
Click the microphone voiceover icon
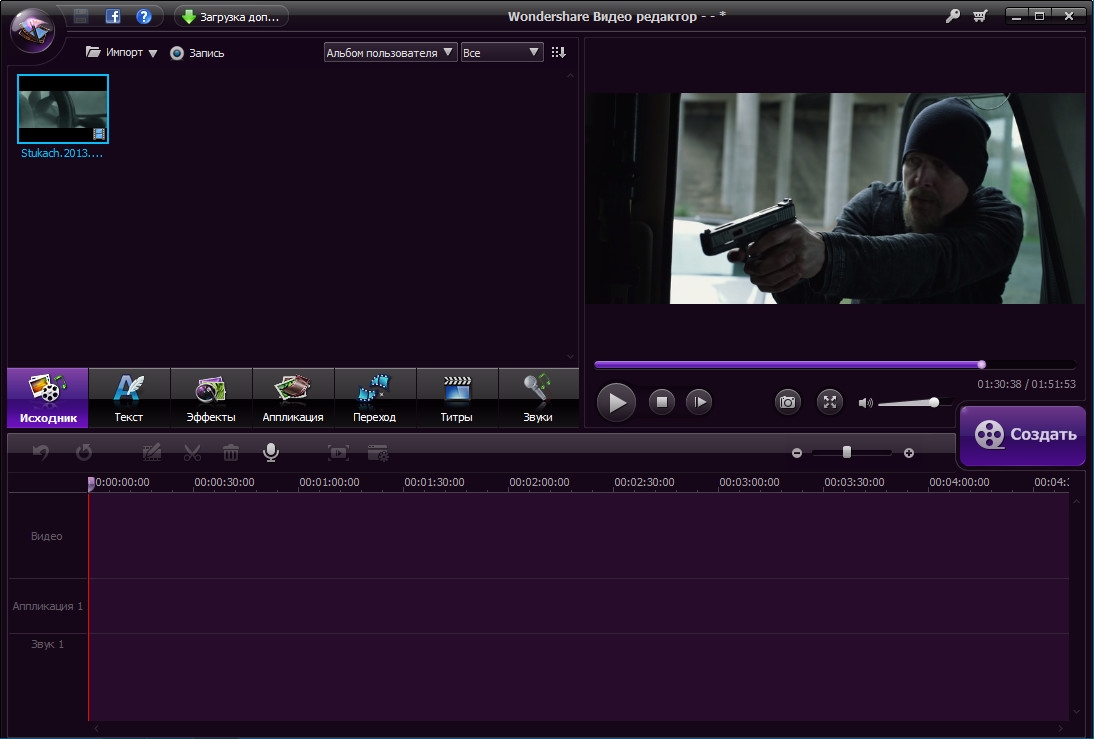(x=270, y=453)
